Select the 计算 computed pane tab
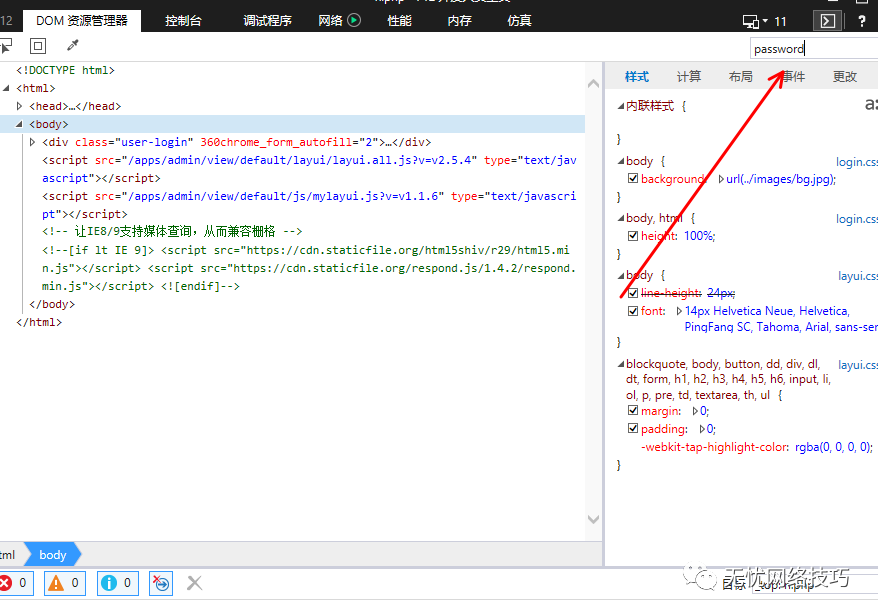Viewport: 878px width, 616px height. (688, 77)
